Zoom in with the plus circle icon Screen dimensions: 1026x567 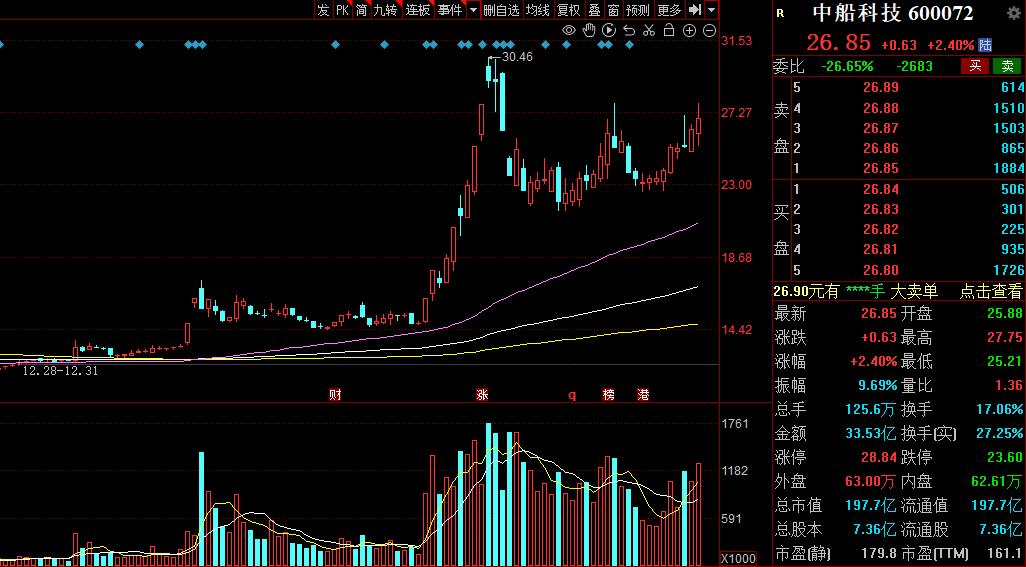click(x=689, y=30)
